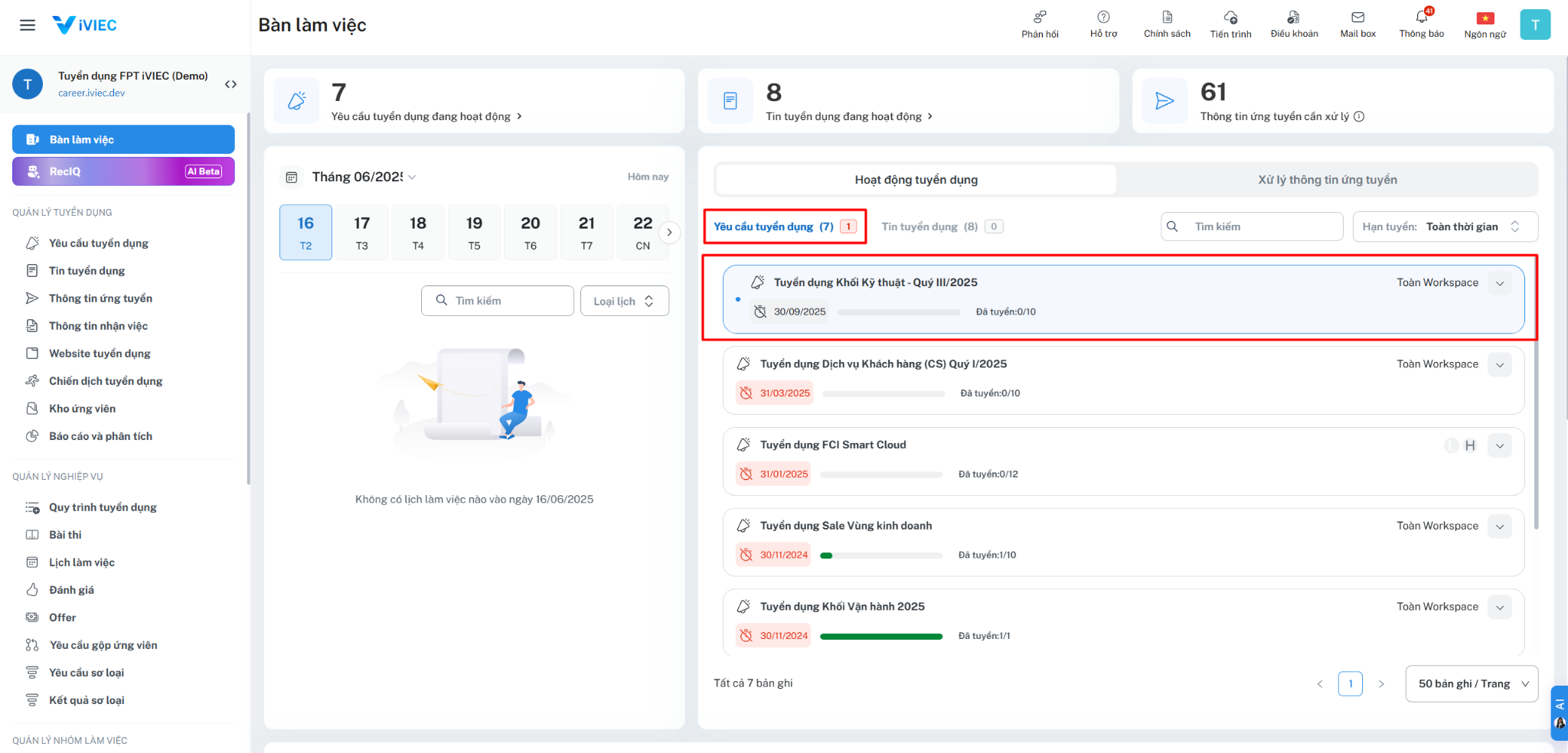The width and height of the screenshot is (1568, 753).
Task: Expand the Tuyển dụng FCI Smart Cloud item
Action: (x=1499, y=445)
